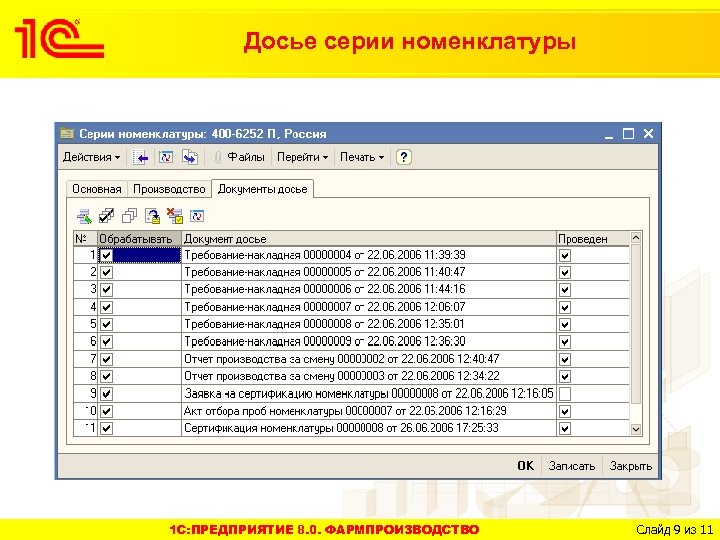Click the blue left-arrow toolbar icon
The height and width of the screenshot is (540, 720).
[x=140, y=158]
